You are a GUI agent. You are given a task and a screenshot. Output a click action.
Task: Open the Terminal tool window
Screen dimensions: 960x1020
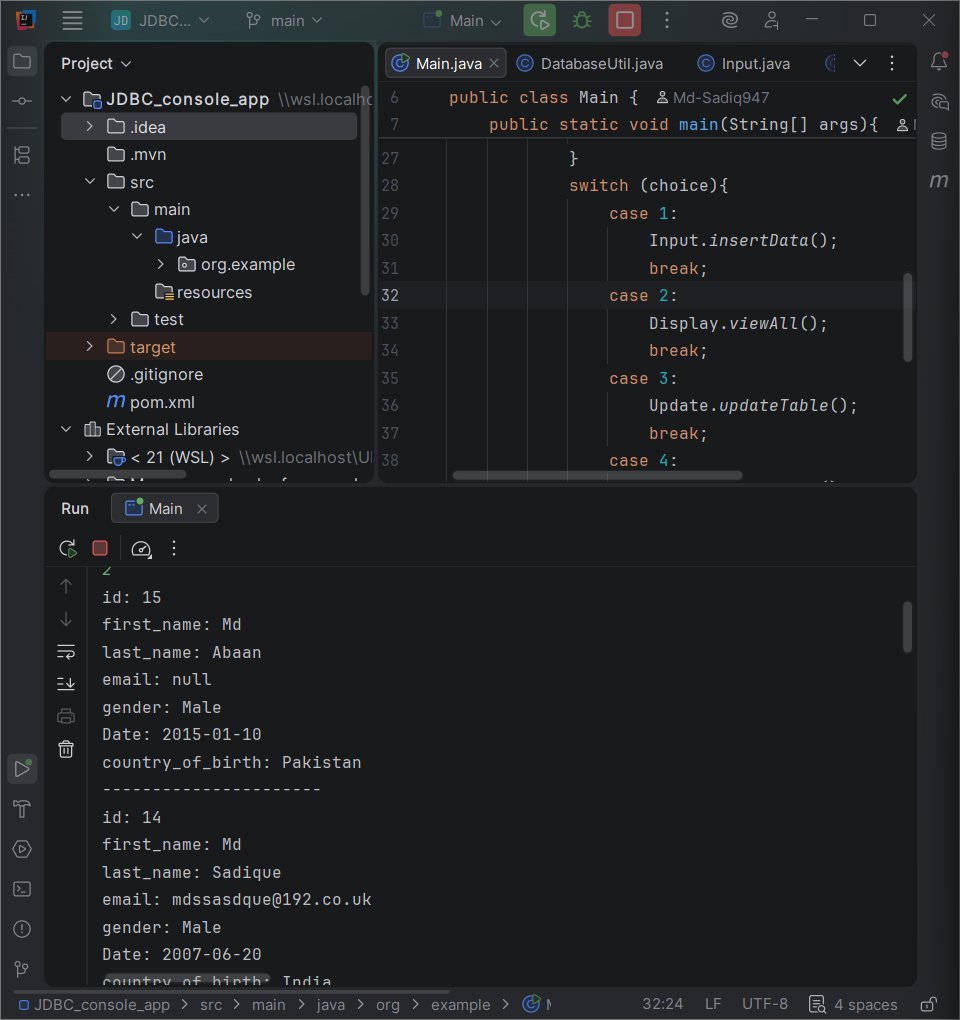click(x=22, y=889)
